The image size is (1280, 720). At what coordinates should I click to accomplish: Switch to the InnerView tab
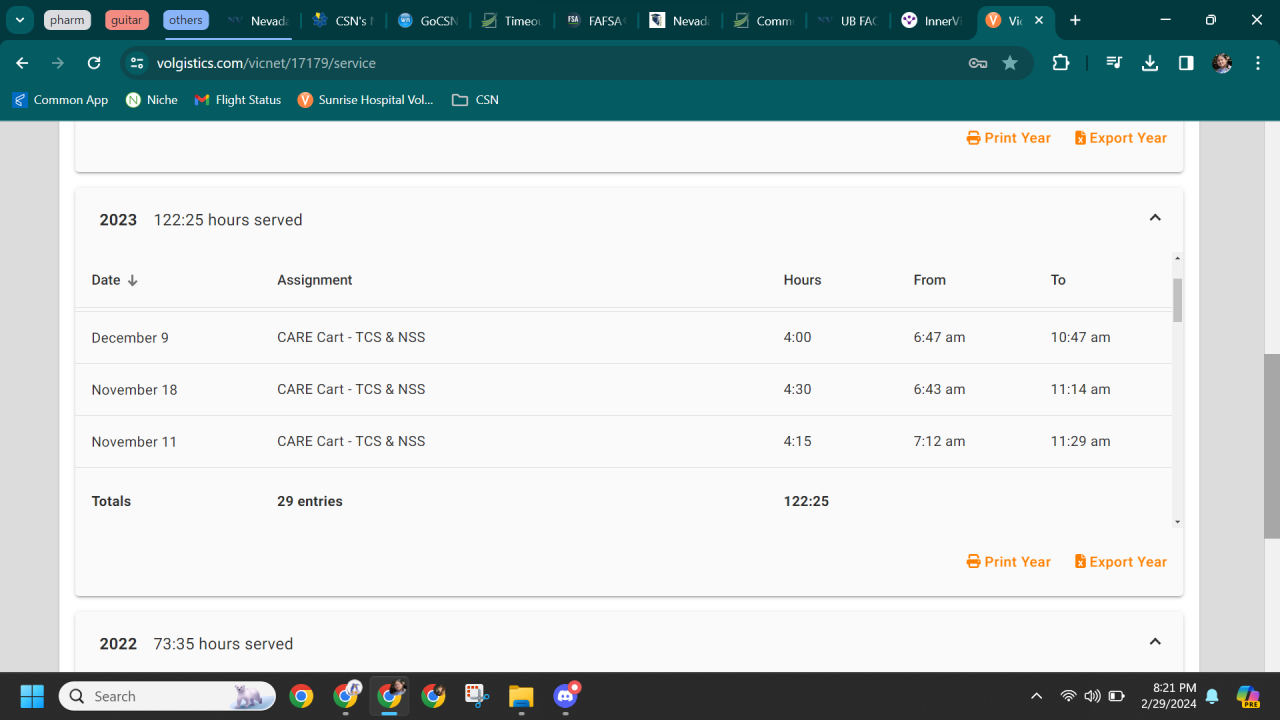(x=931, y=20)
